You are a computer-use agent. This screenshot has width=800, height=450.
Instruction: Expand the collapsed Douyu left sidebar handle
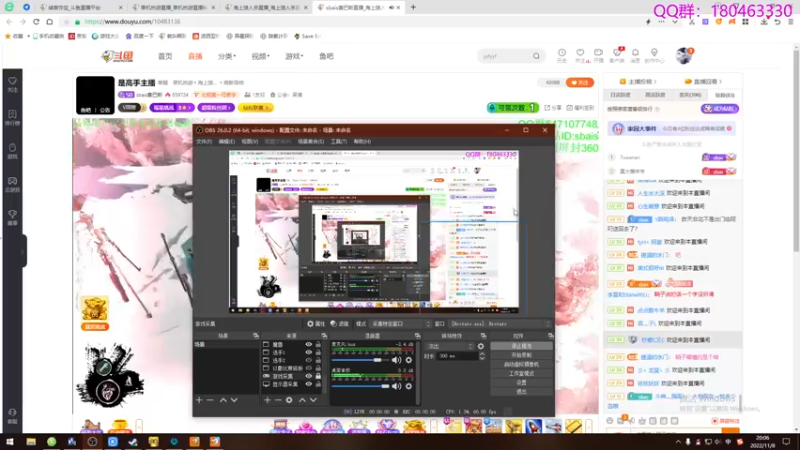(23, 251)
